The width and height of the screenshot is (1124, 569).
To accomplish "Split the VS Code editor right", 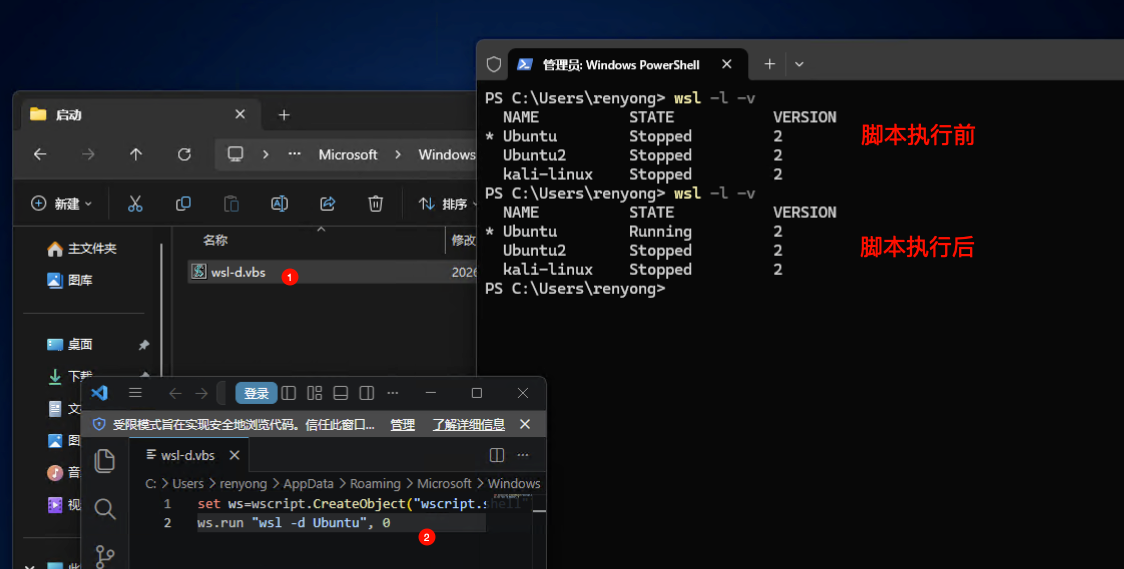I will coord(497,455).
